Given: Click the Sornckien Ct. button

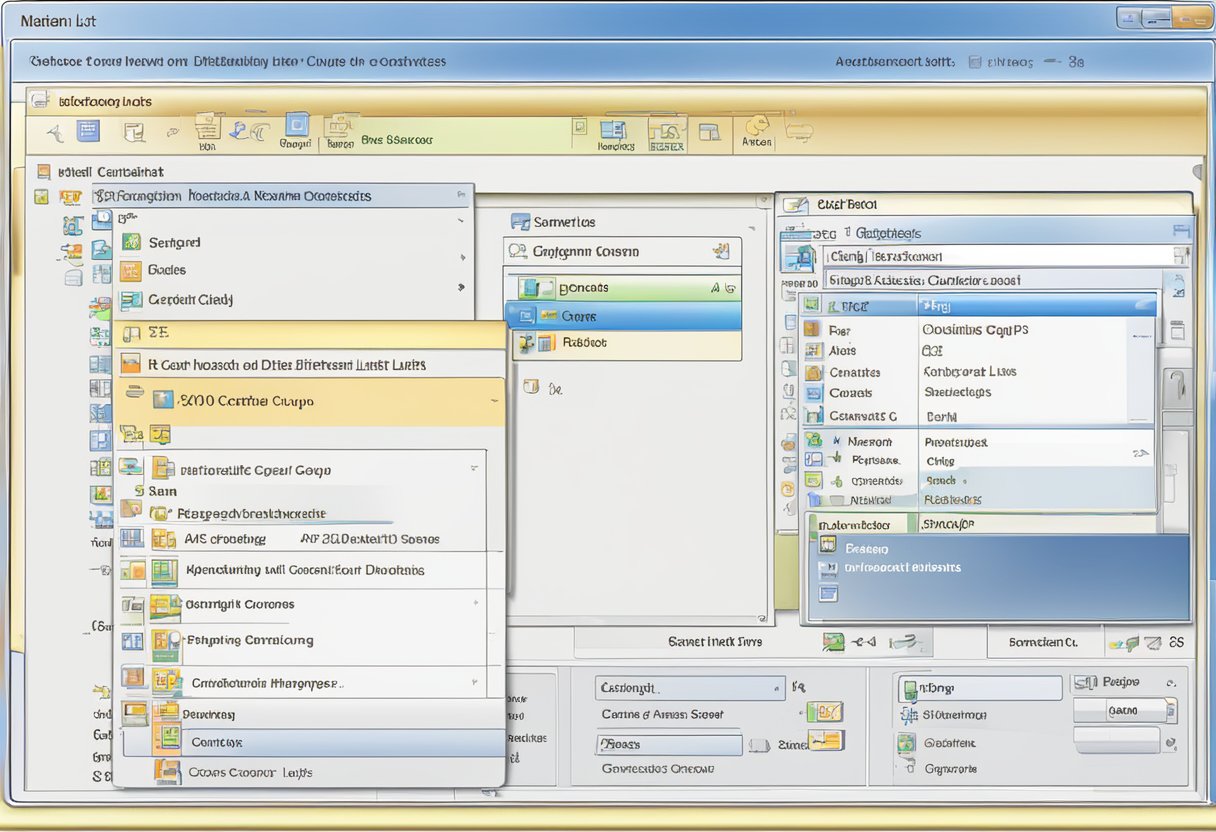Looking at the screenshot, I should pos(1043,642).
